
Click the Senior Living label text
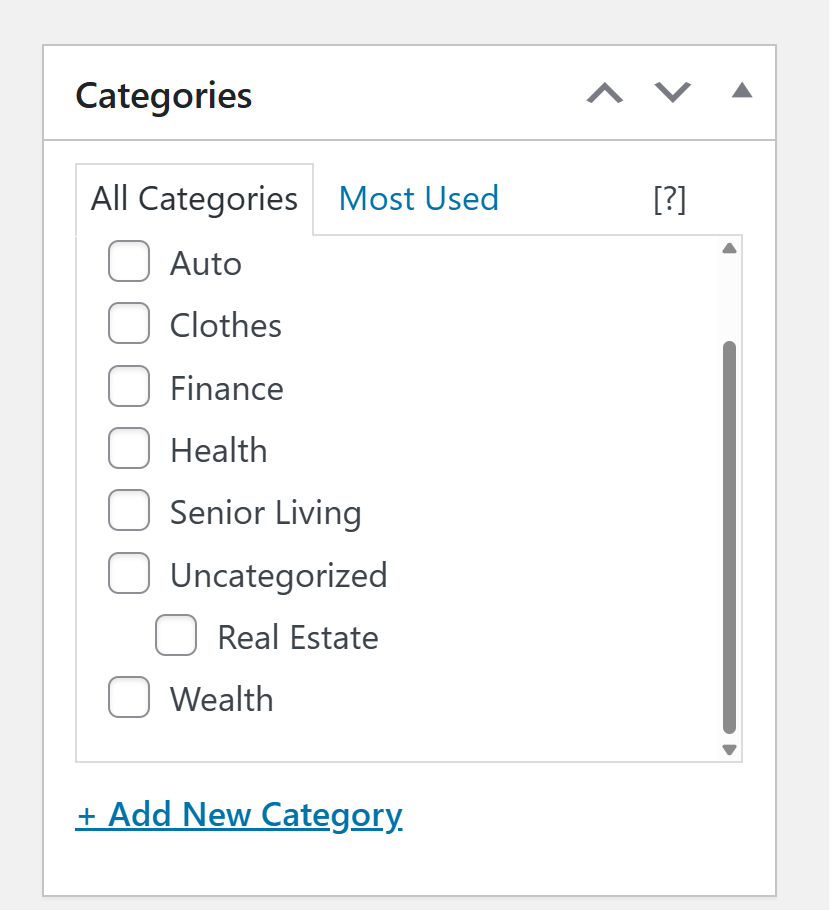click(x=265, y=513)
